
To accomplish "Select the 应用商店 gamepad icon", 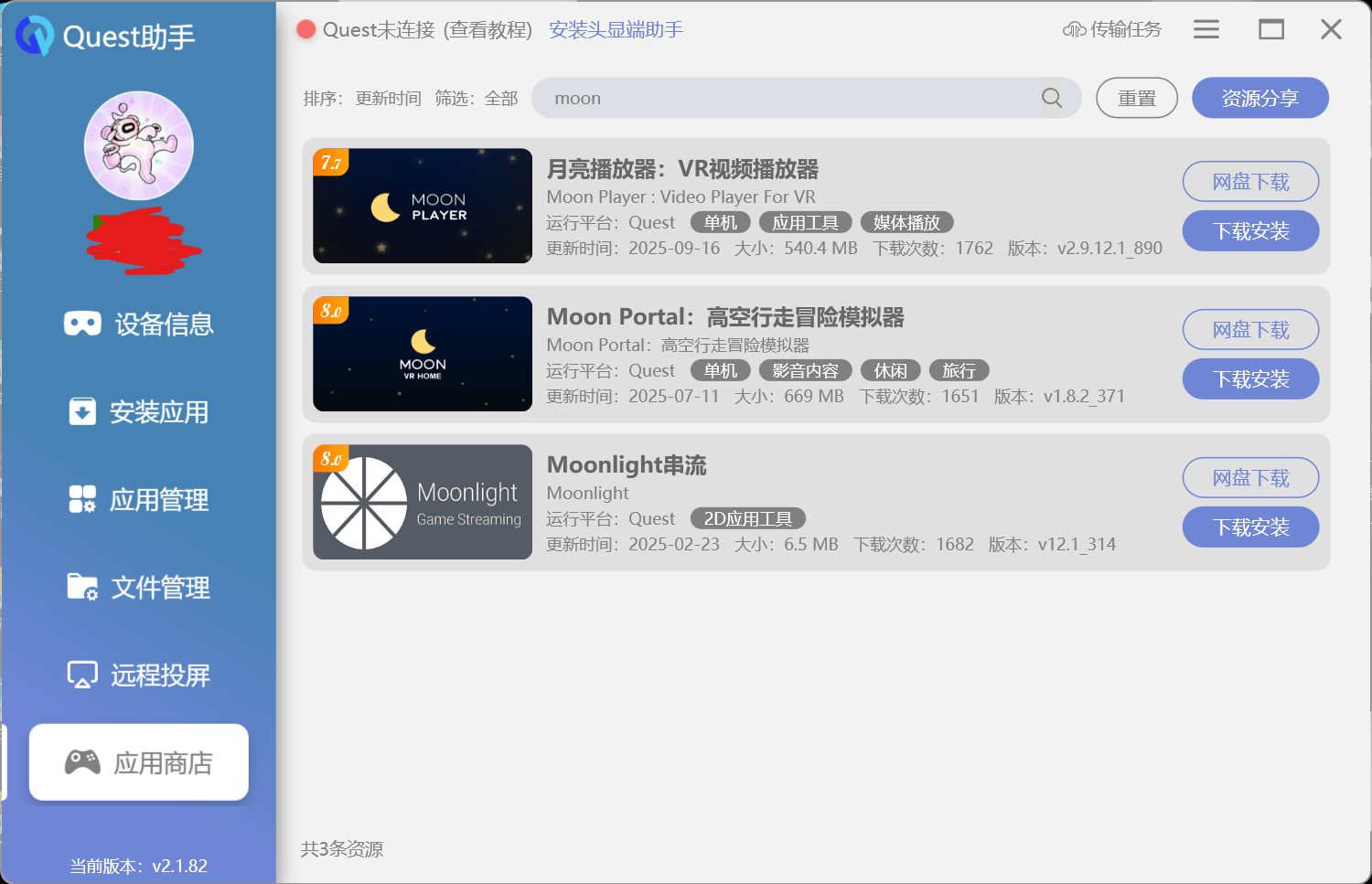I will pos(82,762).
